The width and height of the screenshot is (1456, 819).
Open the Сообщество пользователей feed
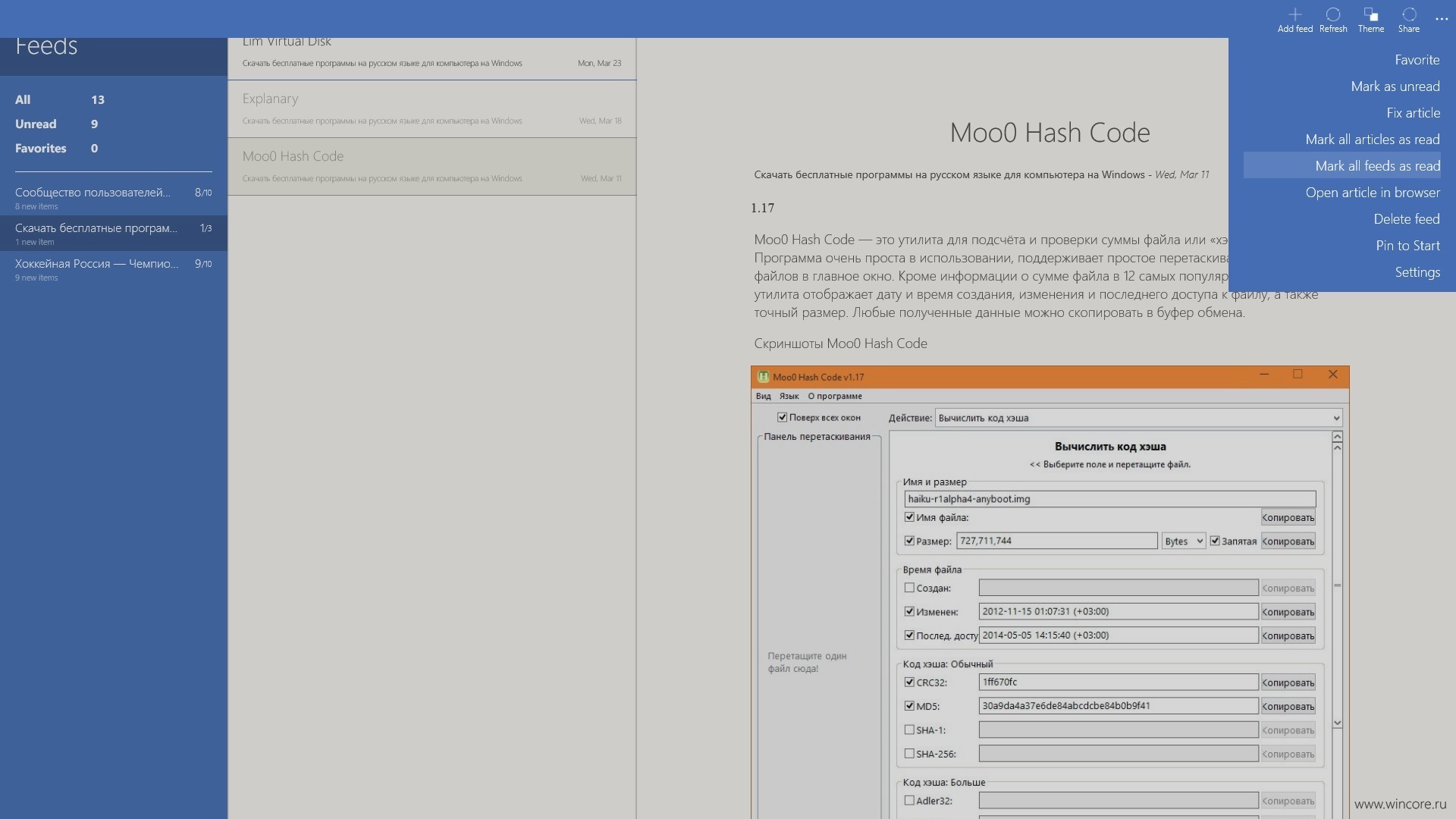tap(114, 198)
